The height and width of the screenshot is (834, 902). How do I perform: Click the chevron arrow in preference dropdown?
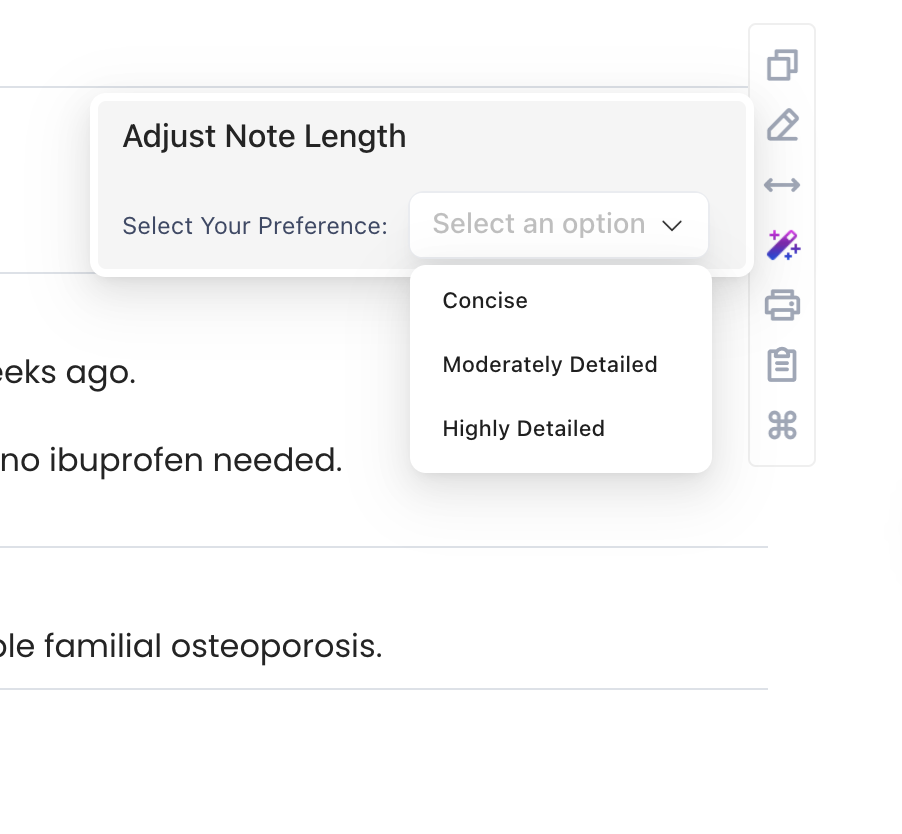pyautogui.click(x=672, y=226)
